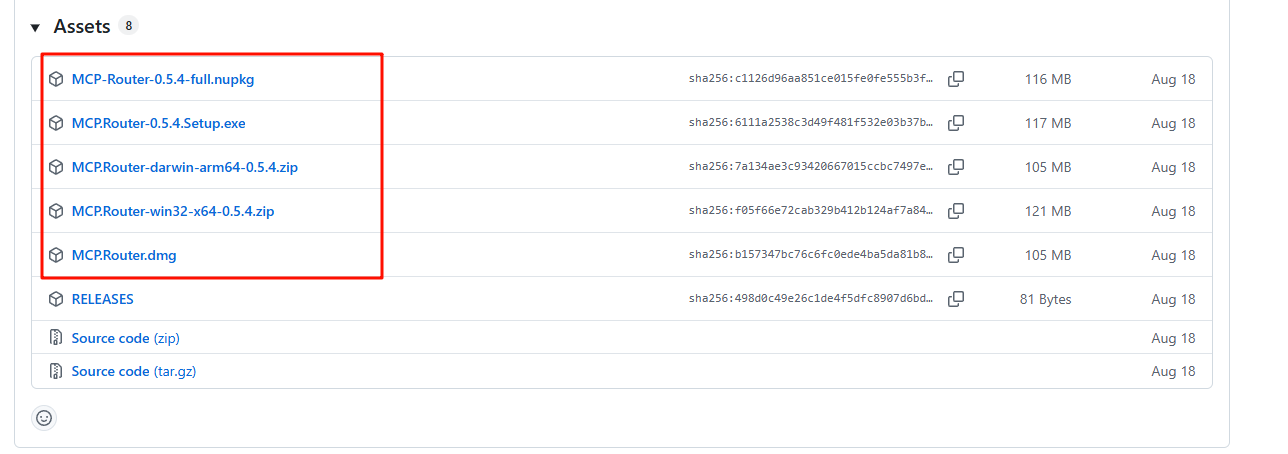Download MCP-Router-0.5.4-full.nupkg
The width and height of the screenshot is (1288, 454).
point(163,79)
